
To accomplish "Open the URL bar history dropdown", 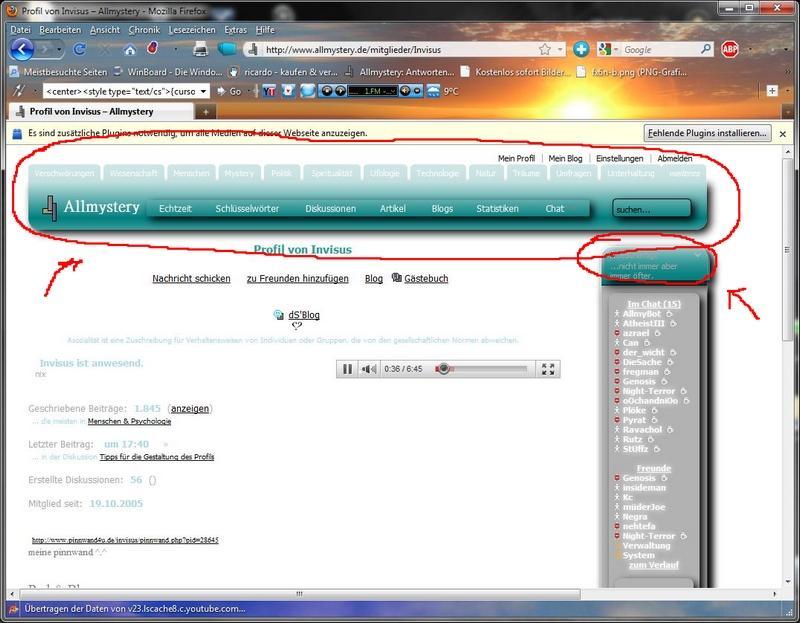I will coord(560,49).
